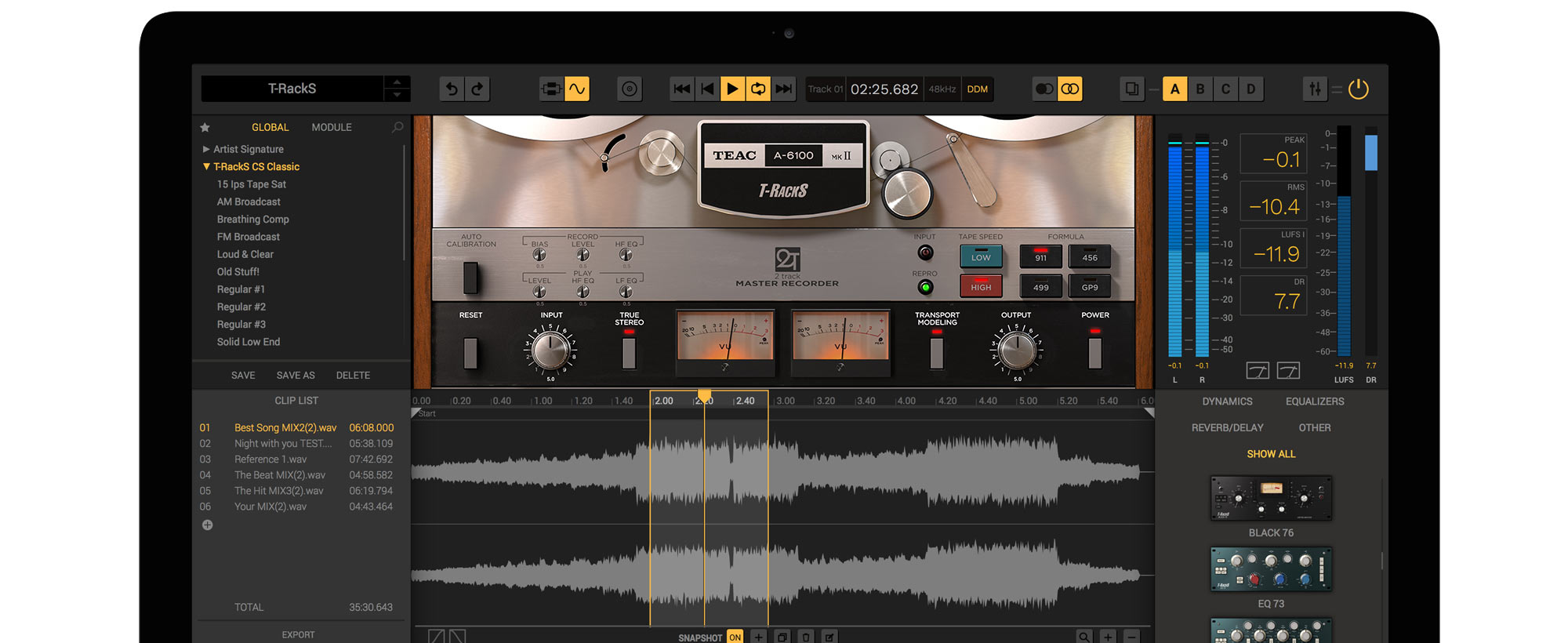Click the power icon in top toolbar
Screen dimensions: 1568x643
pyautogui.click(x=1358, y=89)
